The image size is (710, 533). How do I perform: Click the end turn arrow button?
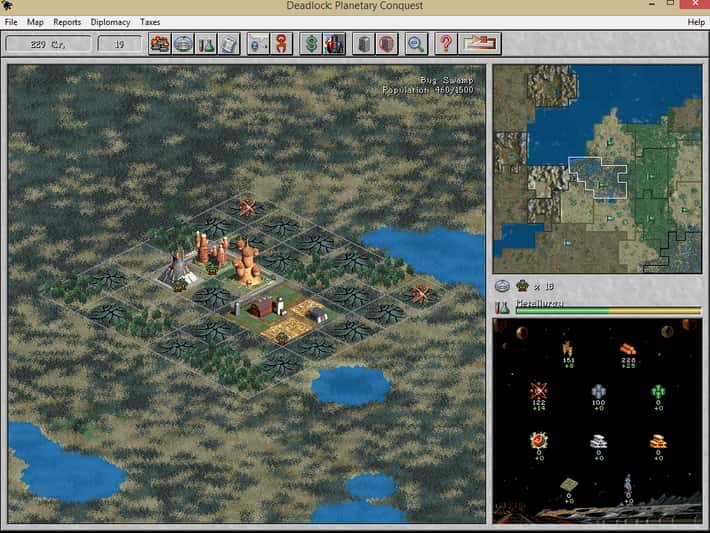[x=480, y=44]
